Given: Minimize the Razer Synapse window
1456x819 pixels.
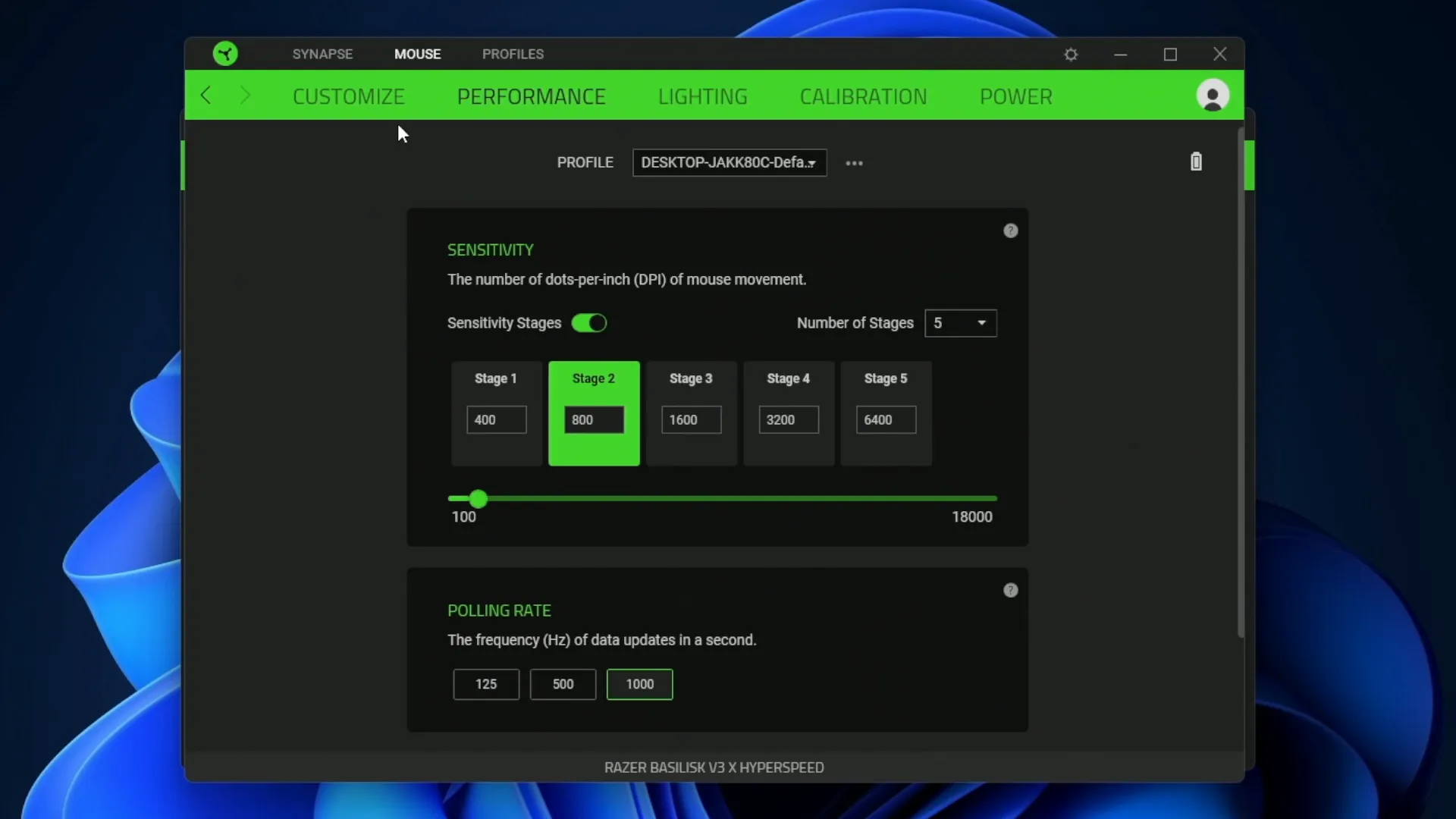Looking at the screenshot, I should 1121,55.
